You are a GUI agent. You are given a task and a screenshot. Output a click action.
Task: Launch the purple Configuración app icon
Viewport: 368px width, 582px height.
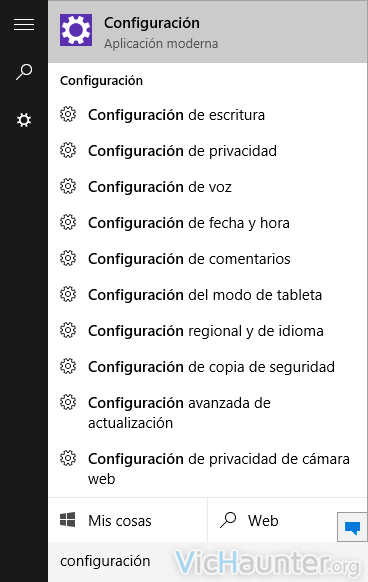pyautogui.click(x=76, y=30)
